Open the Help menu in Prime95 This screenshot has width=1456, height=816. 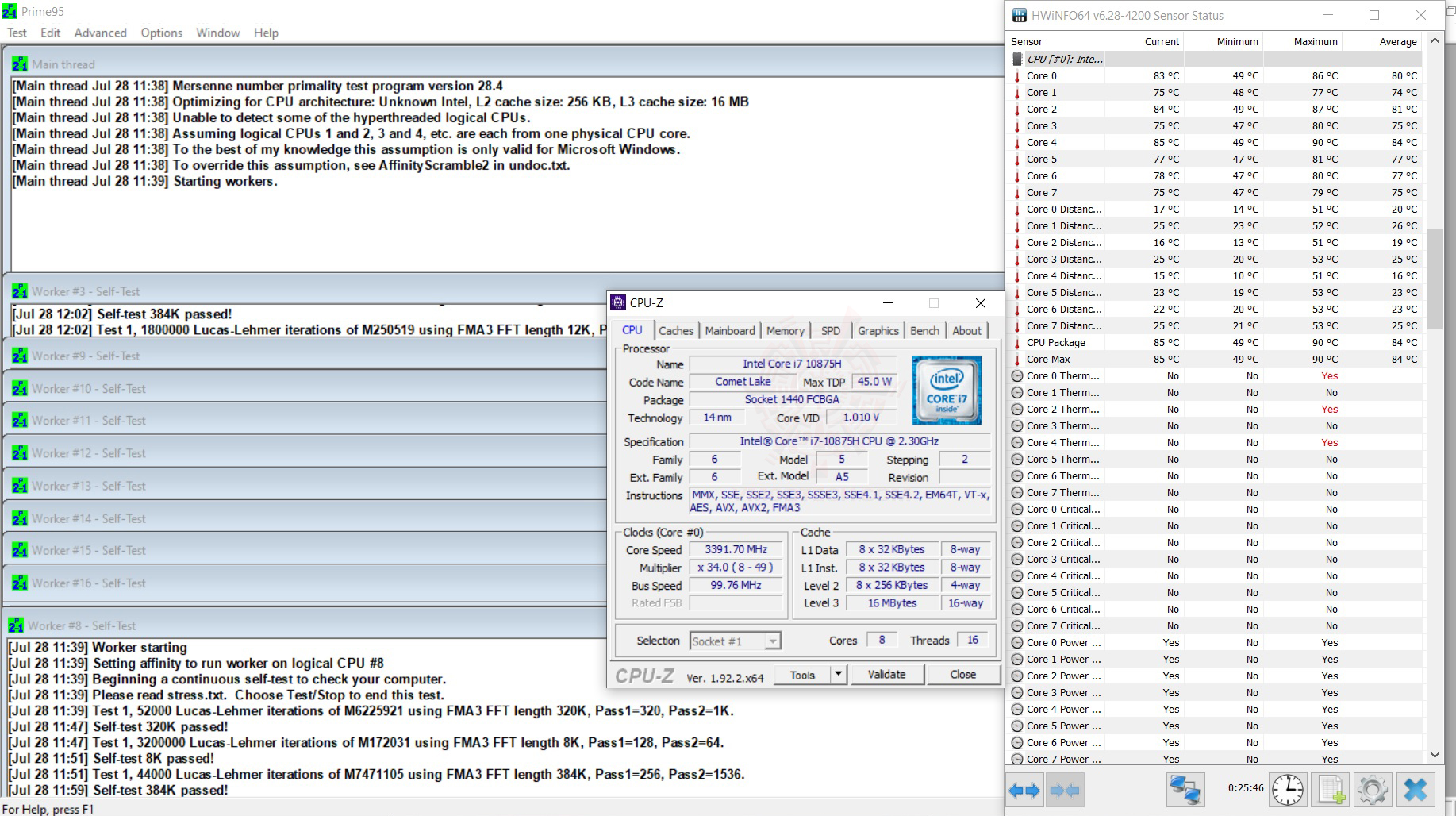tap(266, 33)
